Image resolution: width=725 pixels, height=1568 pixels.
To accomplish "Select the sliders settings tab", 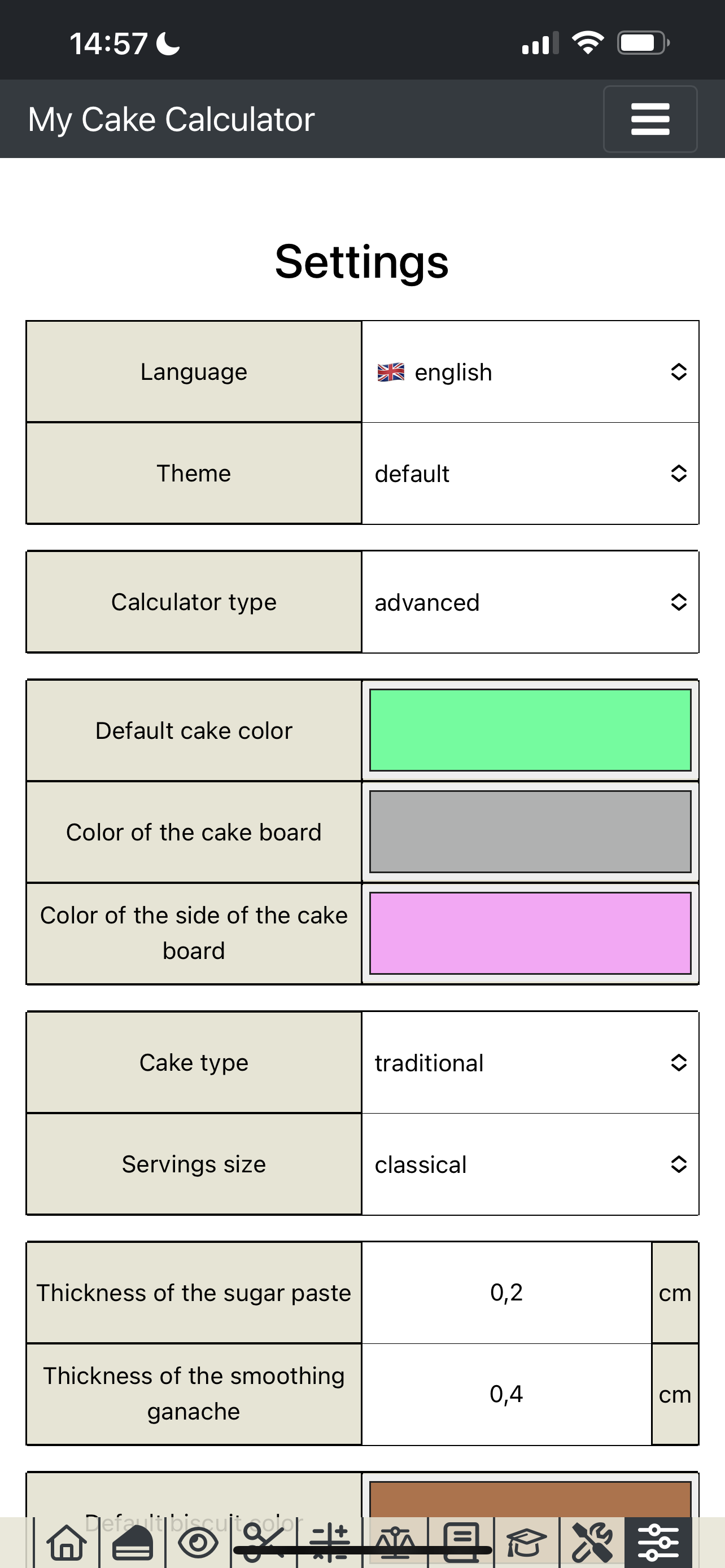I will 658,1543.
